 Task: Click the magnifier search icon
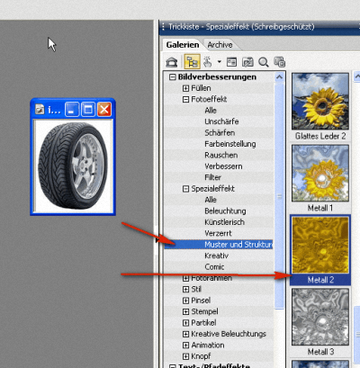coord(264,62)
